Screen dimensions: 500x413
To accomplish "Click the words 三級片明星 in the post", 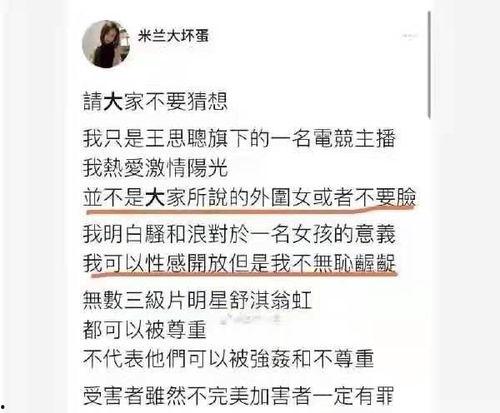I will click(x=176, y=300).
